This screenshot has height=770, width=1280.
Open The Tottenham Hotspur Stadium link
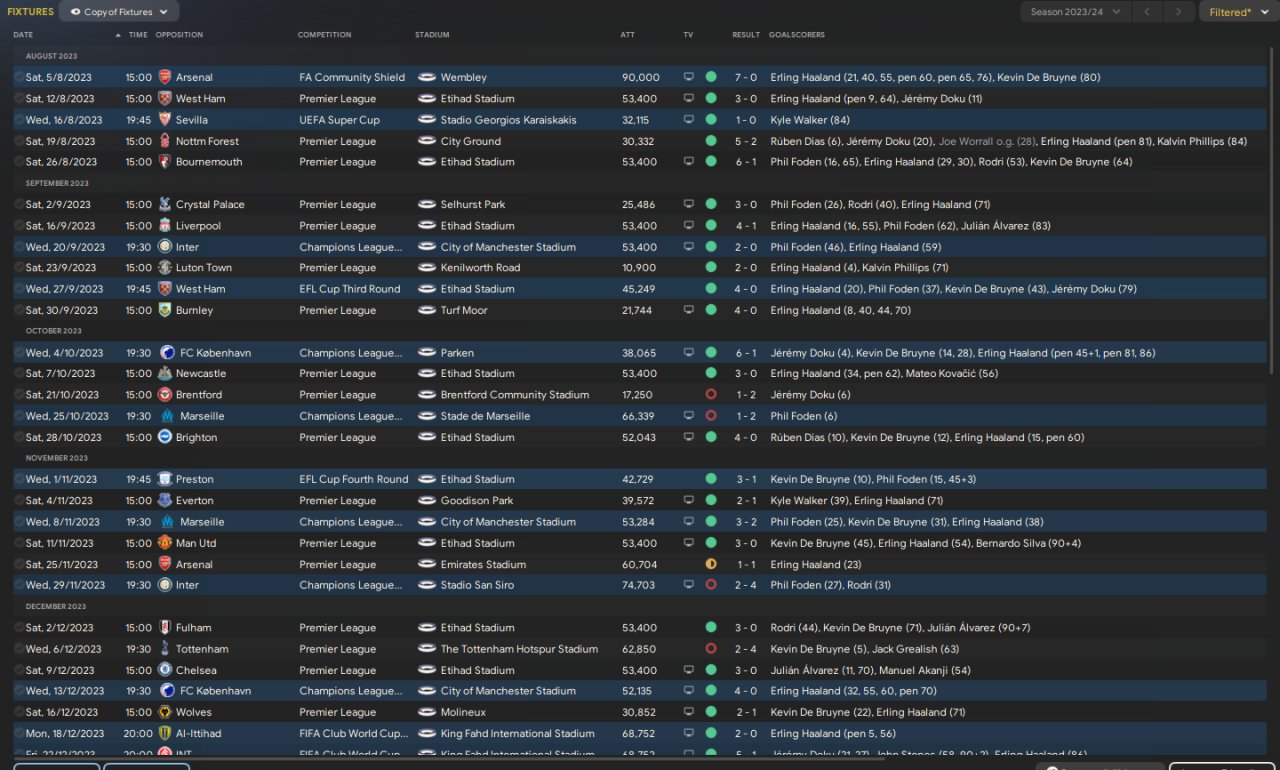(x=519, y=649)
